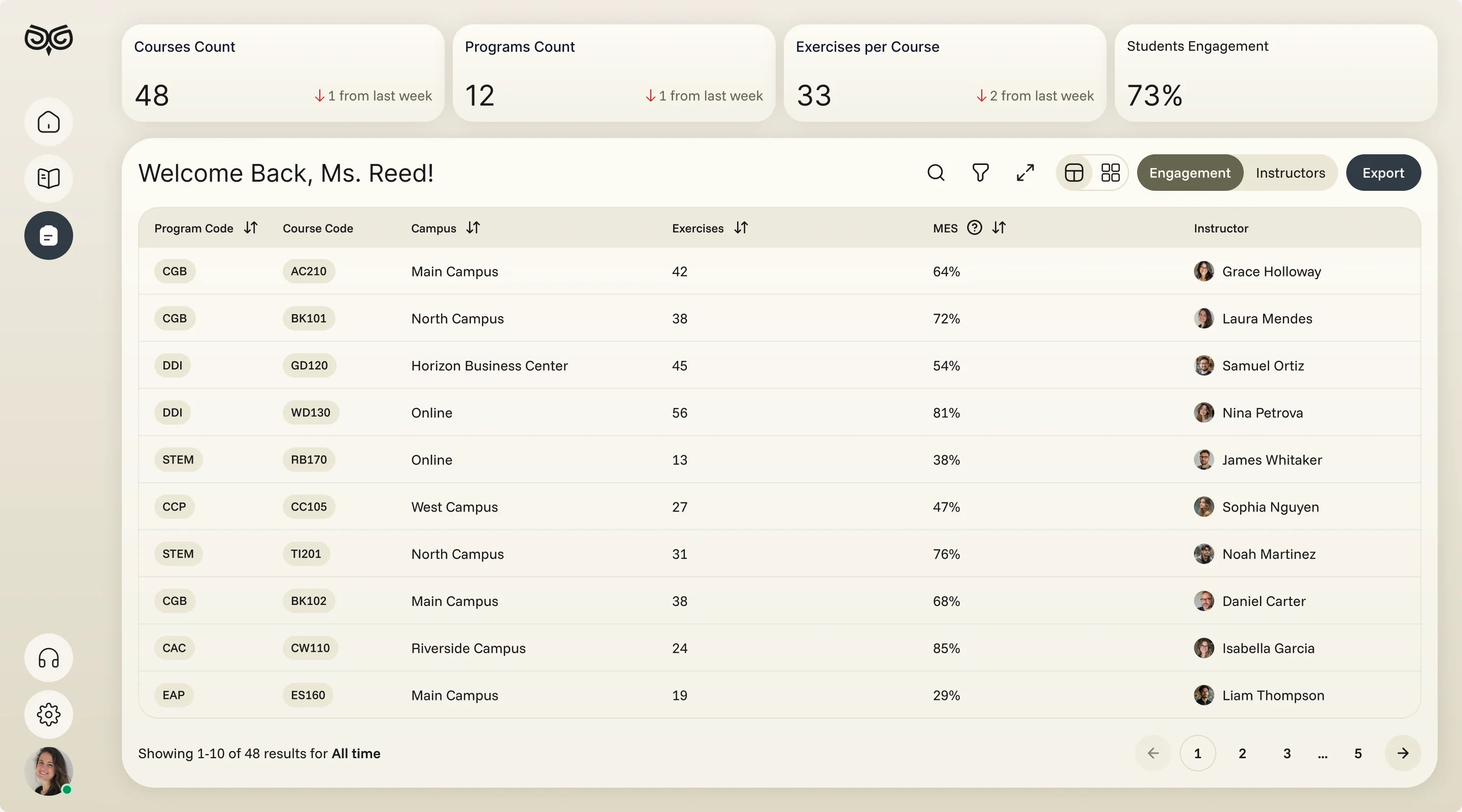Select the active backpack sidebar icon
The height and width of the screenshot is (812, 1462).
(49, 235)
